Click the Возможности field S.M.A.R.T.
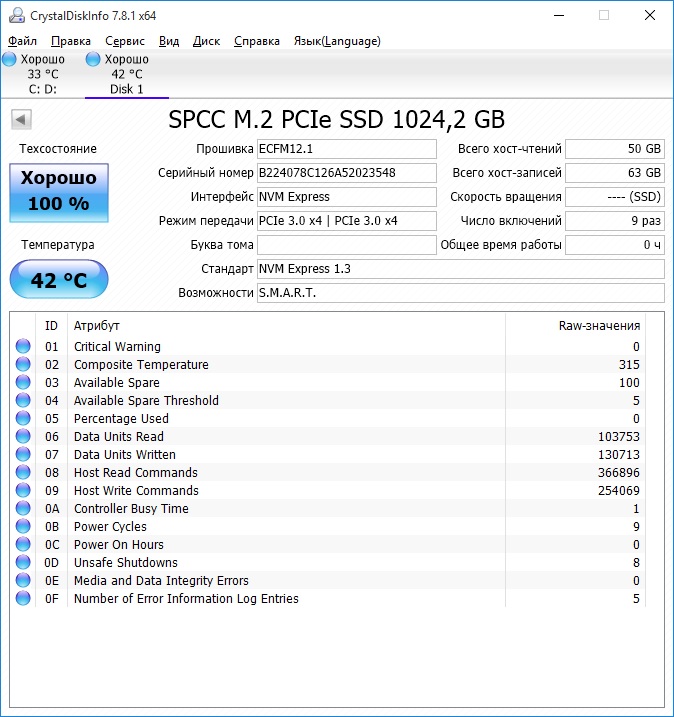Viewport: 674px width, 717px height. (x=461, y=293)
